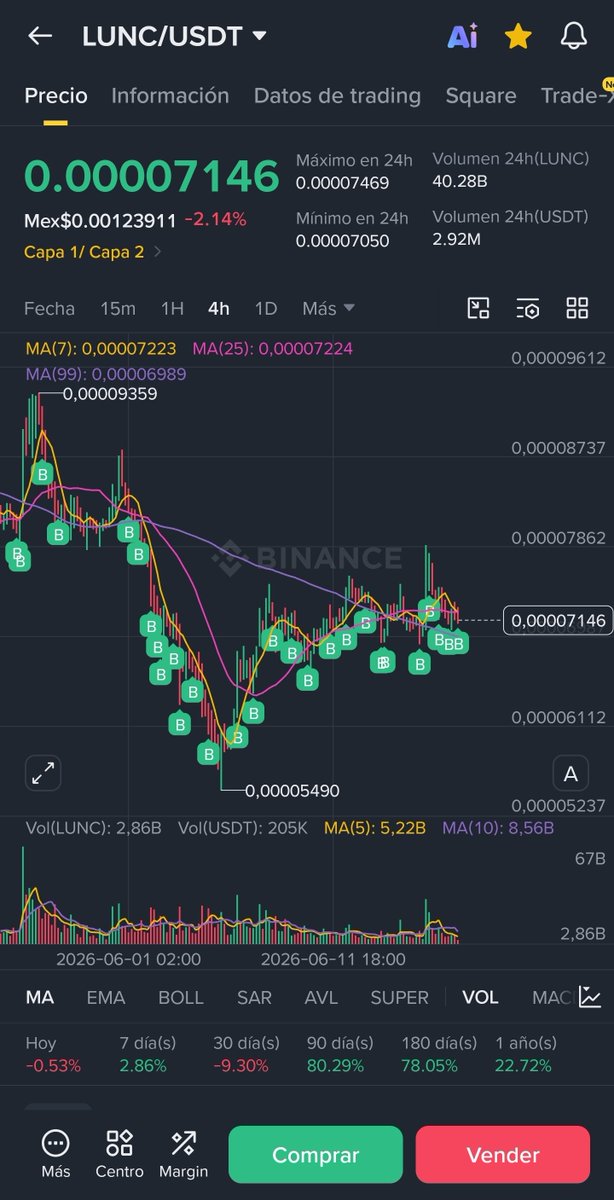Toggle the MA indicator
The height and width of the screenshot is (1200, 614).
pos(40,998)
